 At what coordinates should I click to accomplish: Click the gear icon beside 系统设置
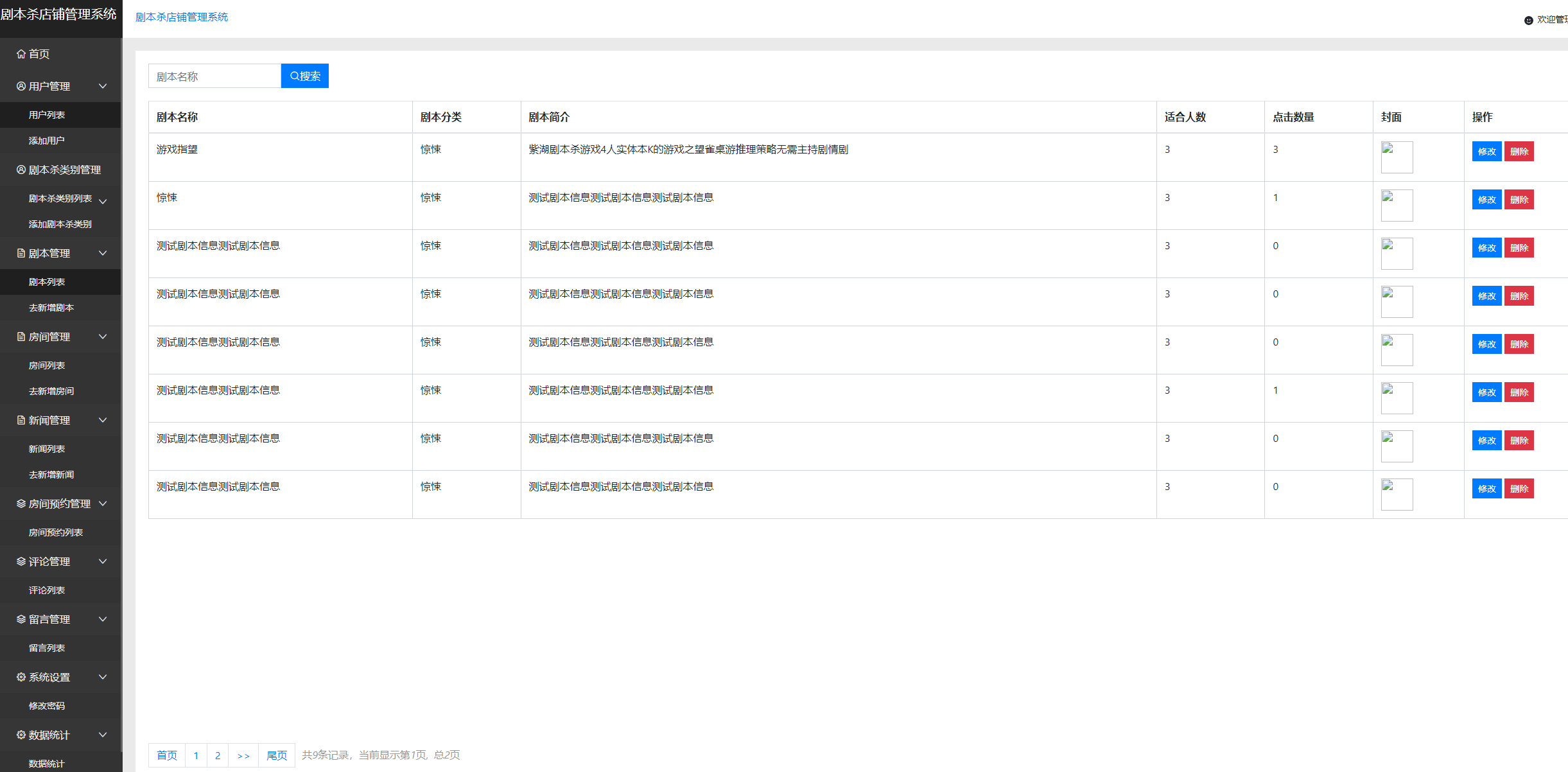click(x=21, y=677)
